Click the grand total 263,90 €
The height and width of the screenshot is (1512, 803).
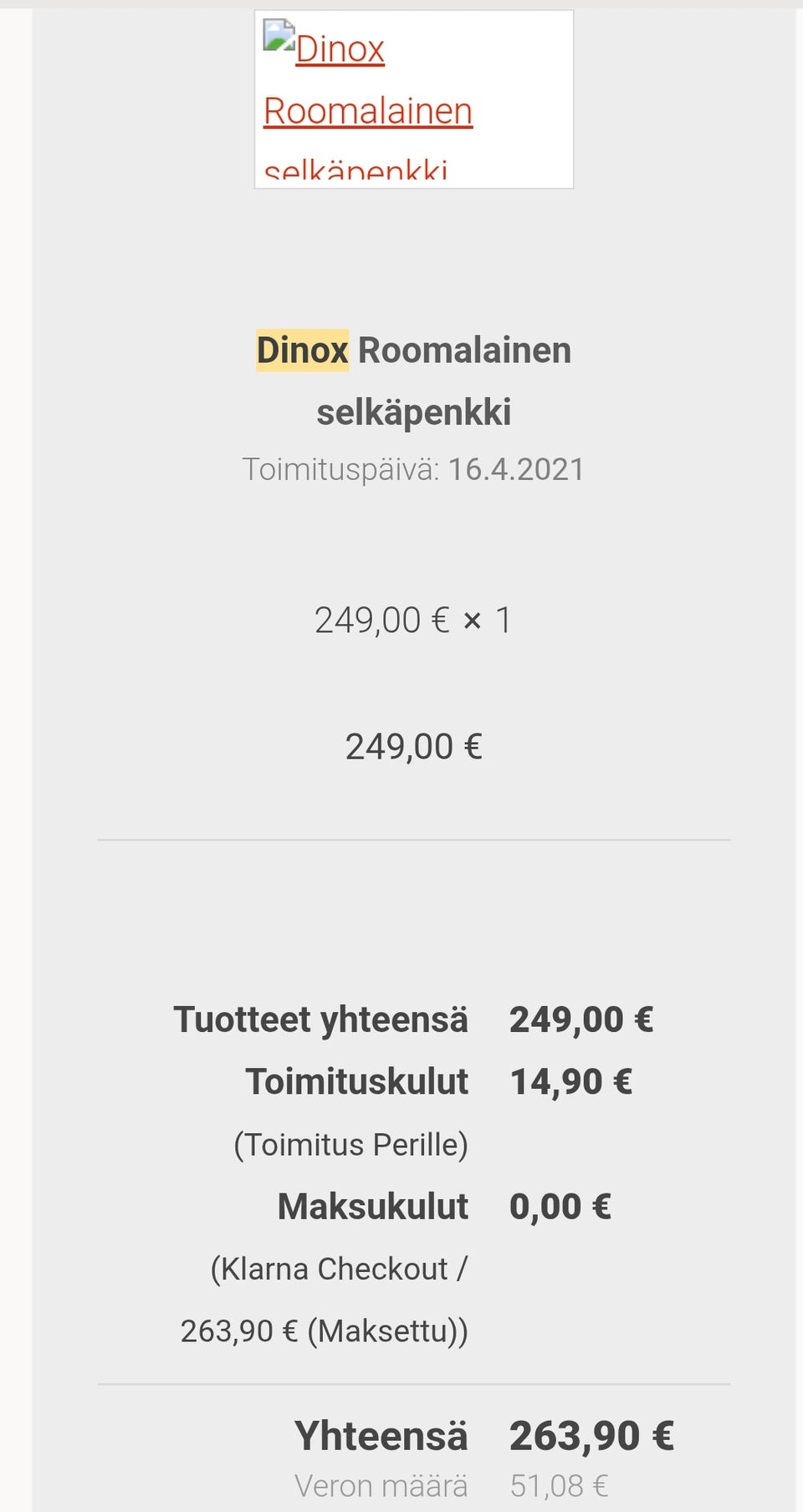click(x=591, y=1437)
